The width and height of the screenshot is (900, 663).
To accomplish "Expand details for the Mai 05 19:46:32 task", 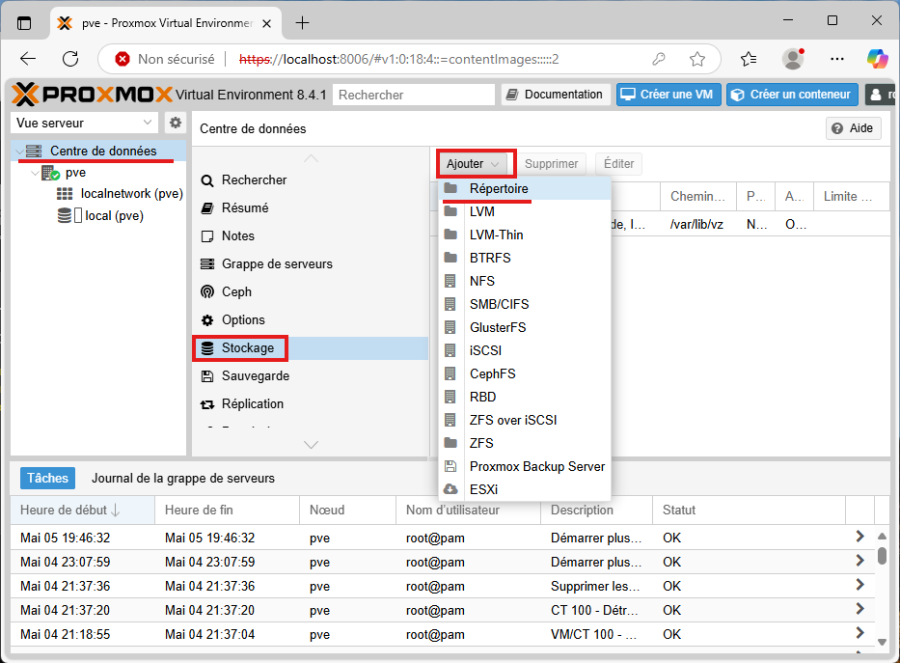I will pos(859,537).
